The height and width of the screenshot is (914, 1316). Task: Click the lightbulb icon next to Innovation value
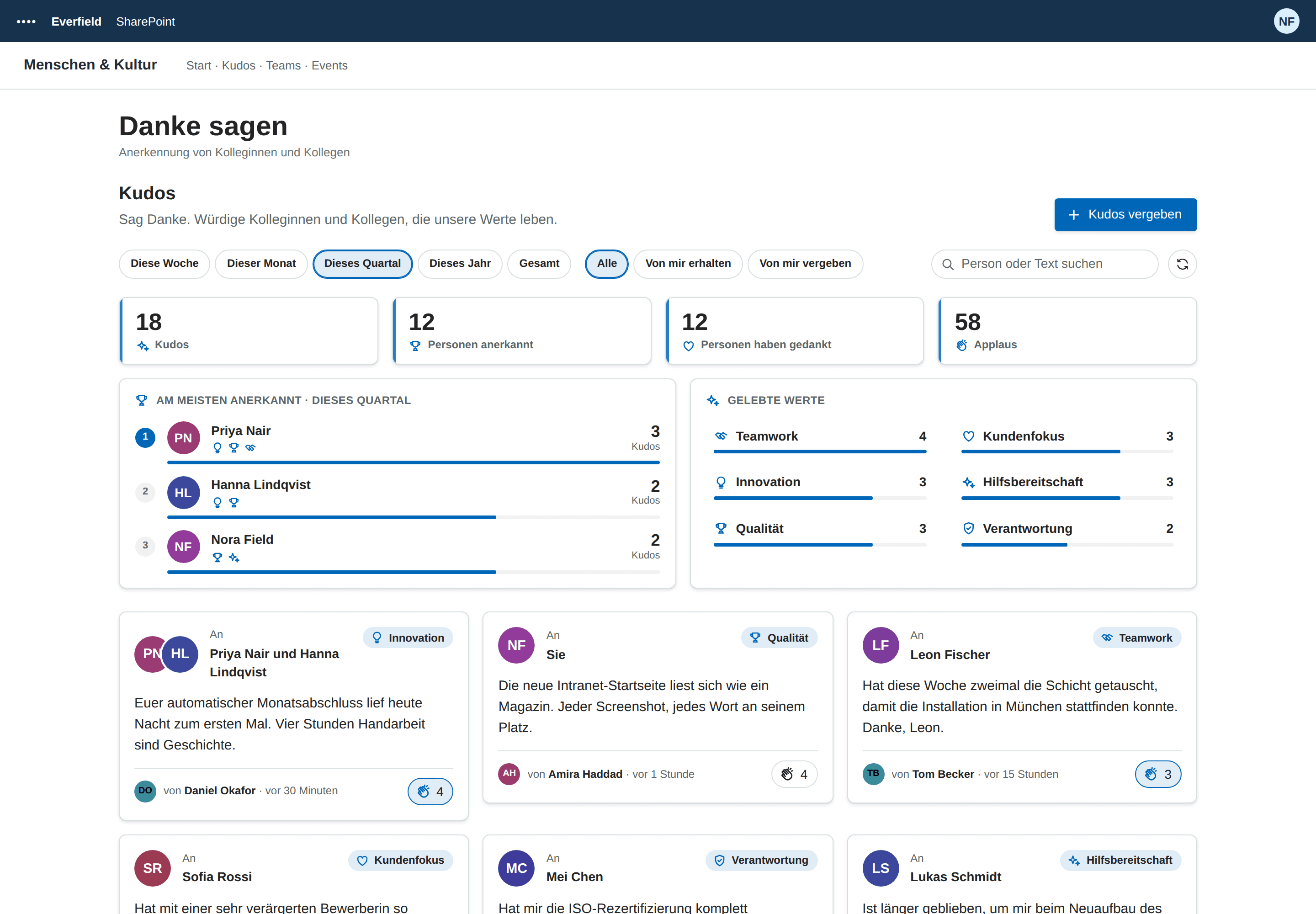pyautogui.click(x=721, y=482)
